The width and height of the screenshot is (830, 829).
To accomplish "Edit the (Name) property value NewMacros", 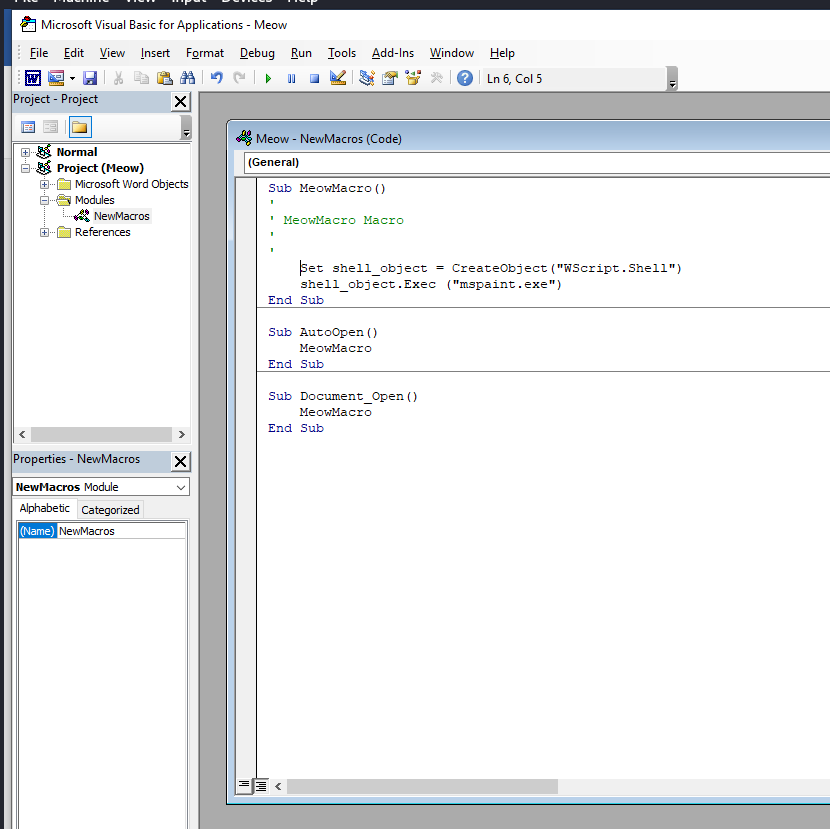I will 121,531.
